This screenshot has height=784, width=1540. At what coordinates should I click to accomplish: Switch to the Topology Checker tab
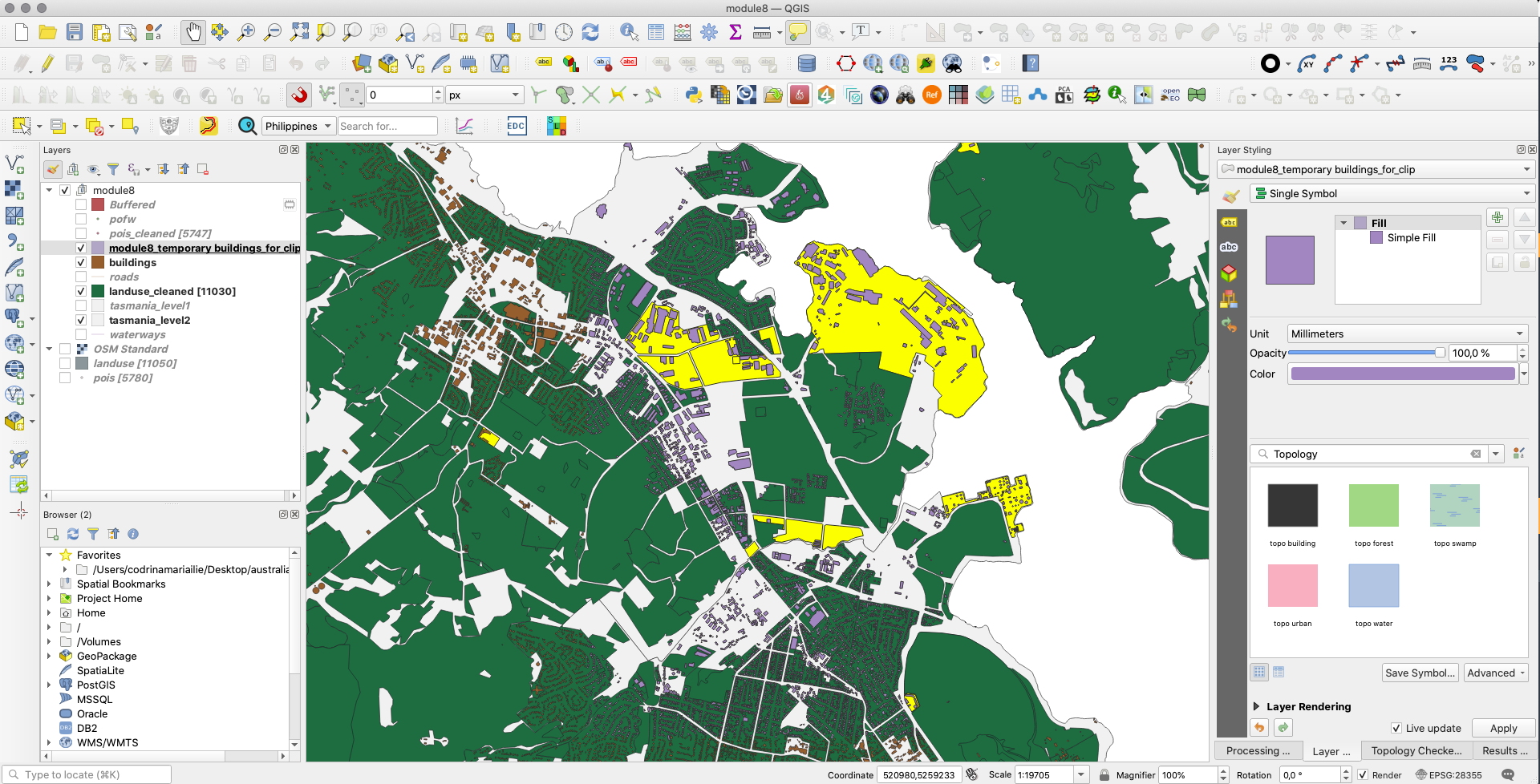pyautogui.click(x=1416, y=751)
